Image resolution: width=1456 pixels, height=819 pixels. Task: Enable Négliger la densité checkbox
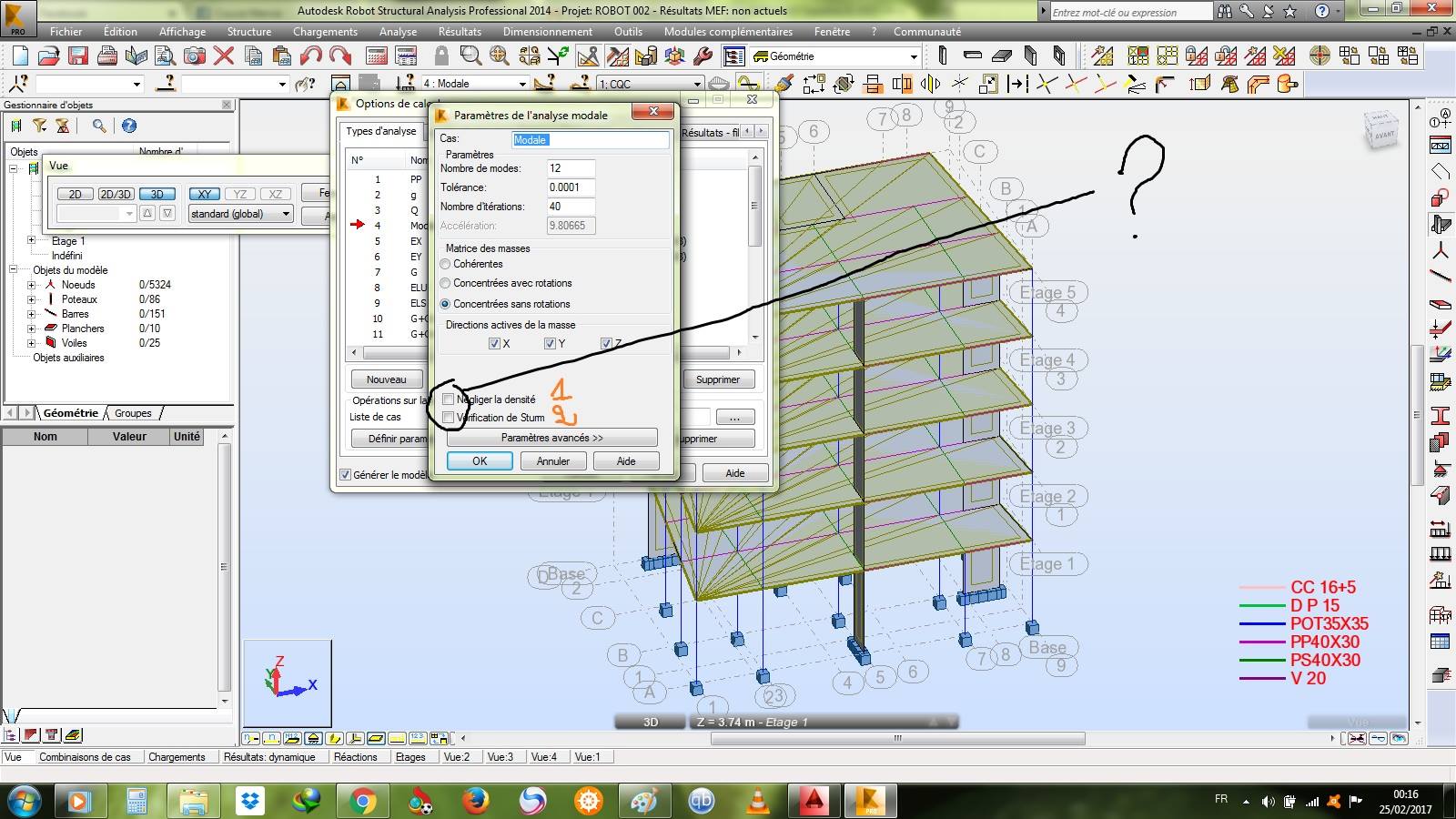[x=448, y=399]
